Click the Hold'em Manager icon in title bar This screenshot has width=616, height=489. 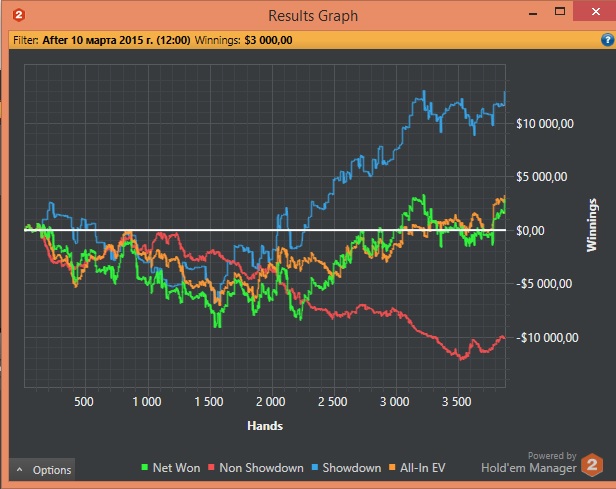tap(21, 15)
